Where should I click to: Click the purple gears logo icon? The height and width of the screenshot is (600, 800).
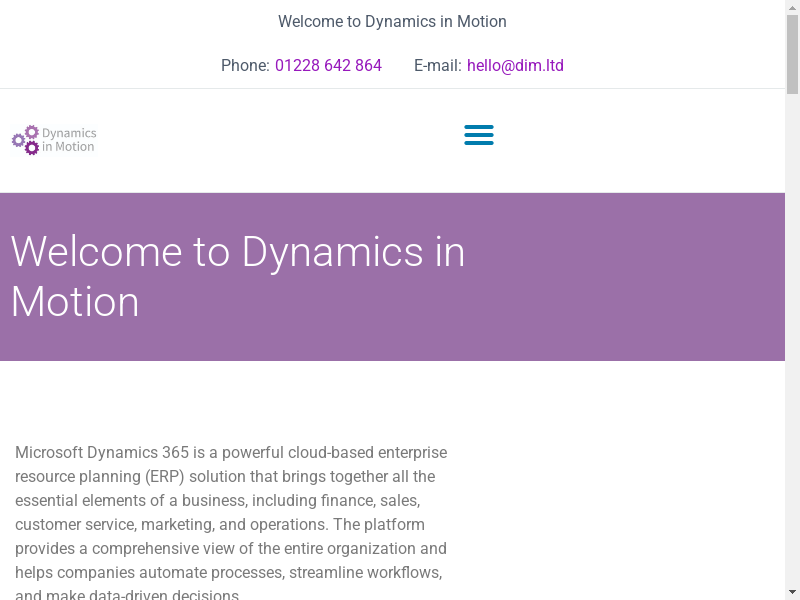(26, 140)
